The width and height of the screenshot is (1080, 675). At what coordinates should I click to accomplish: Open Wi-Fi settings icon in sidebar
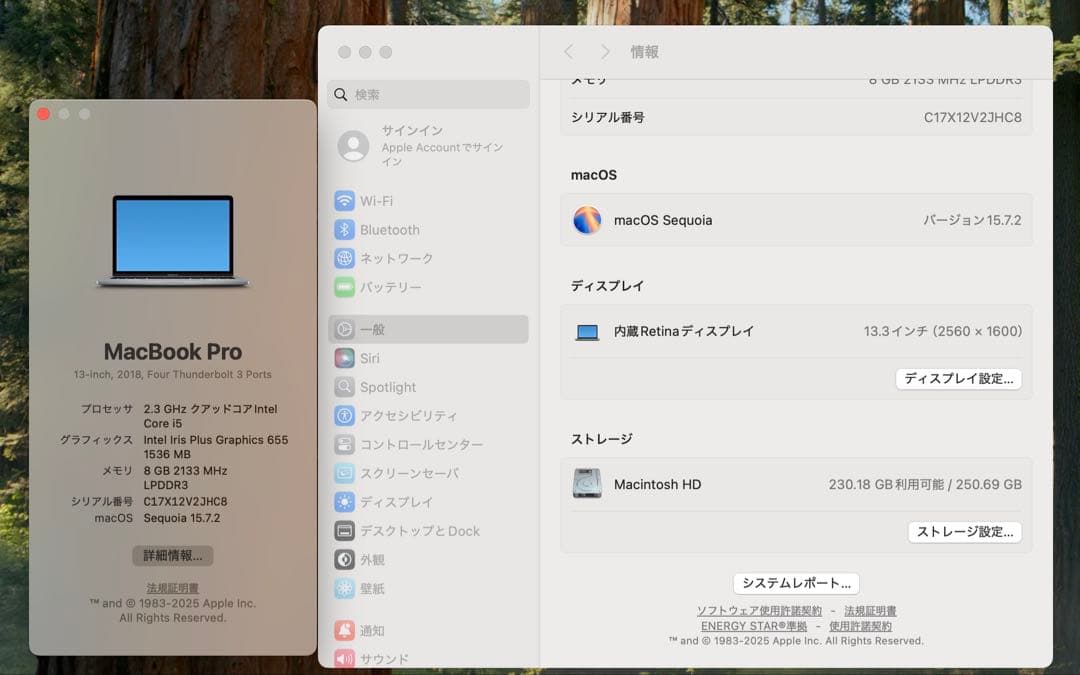(x=344, y=201)
